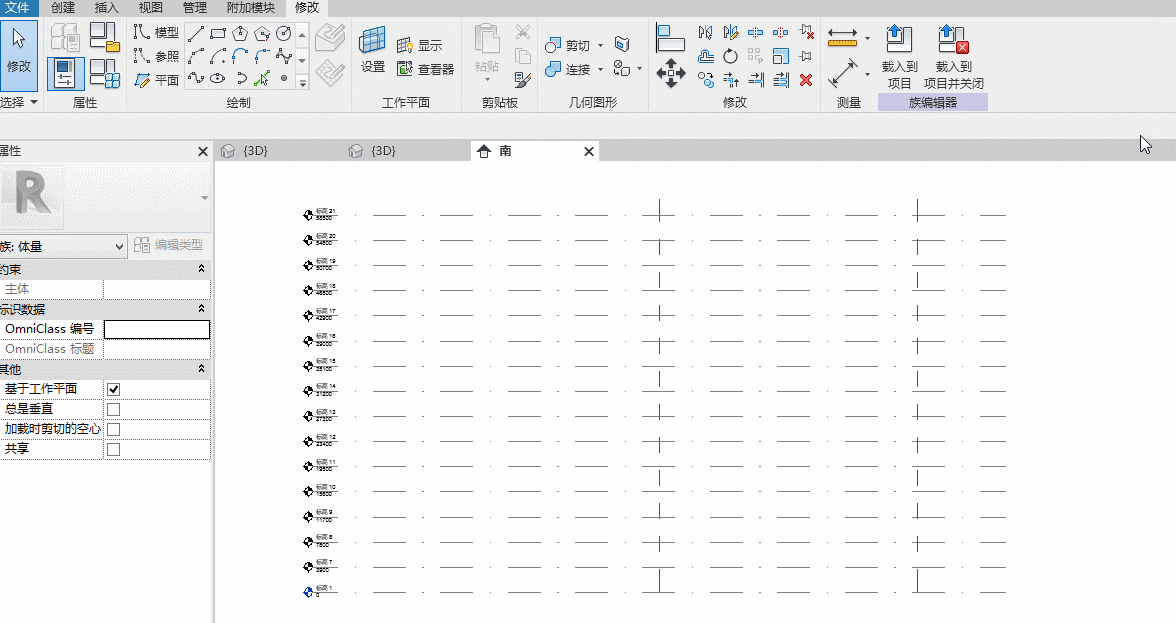This screenshot has width=1176, height=623.
Task: Check the 总是垂直 checkbox
Action: pyautogui.click(x=113, y=409)
